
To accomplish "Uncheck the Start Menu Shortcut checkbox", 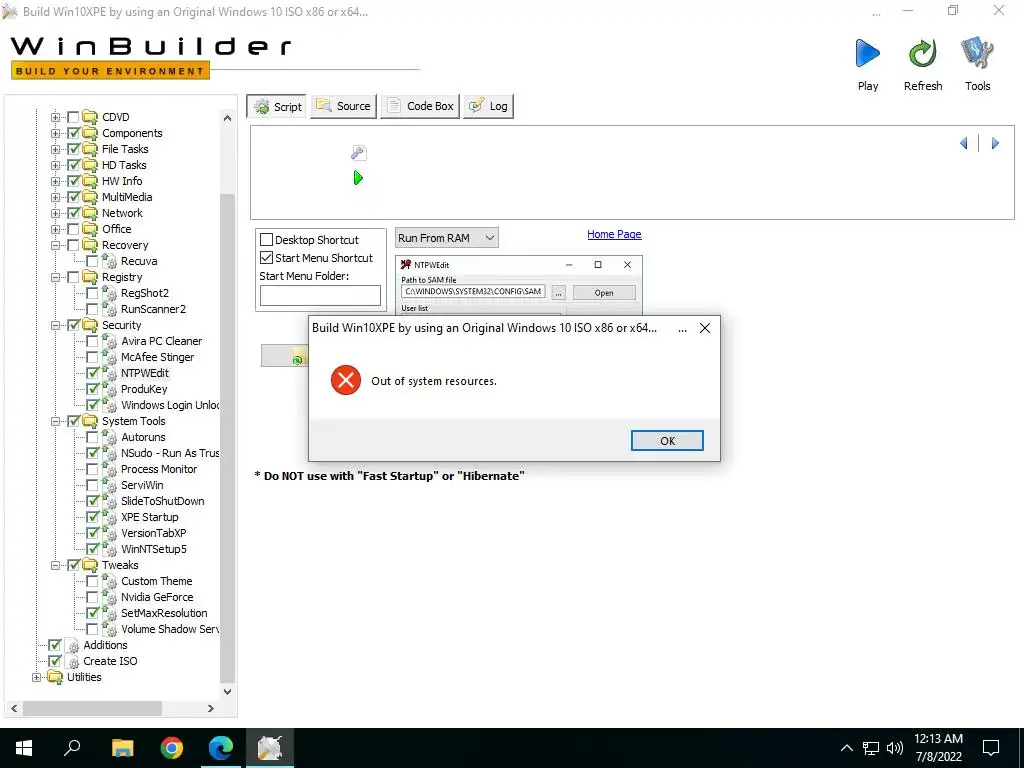I will 266,258.
